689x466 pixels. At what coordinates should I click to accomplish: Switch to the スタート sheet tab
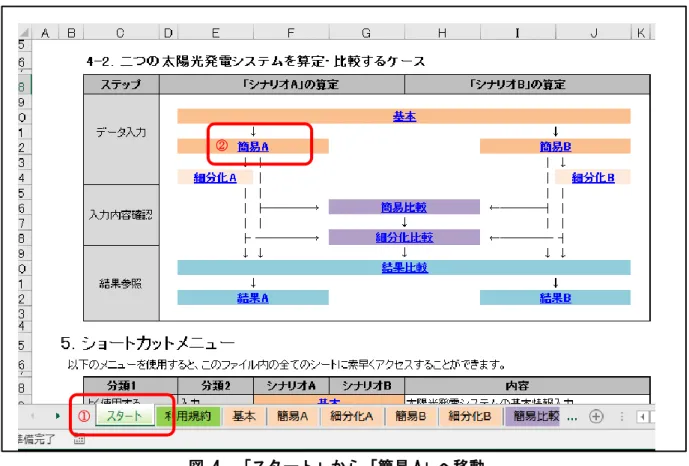pyautogui.click(x=125, y=416)
